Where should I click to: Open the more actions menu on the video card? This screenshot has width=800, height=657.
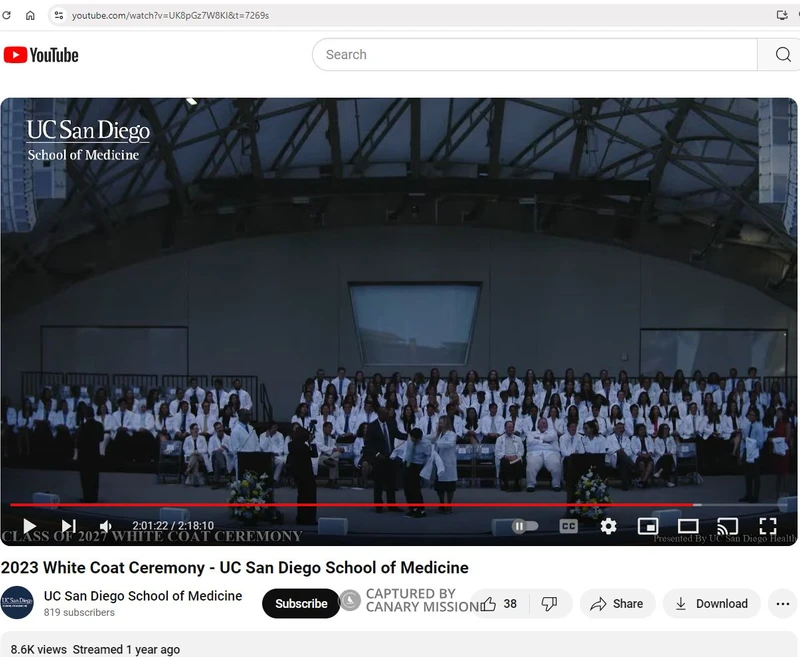[x=782, y=603]
